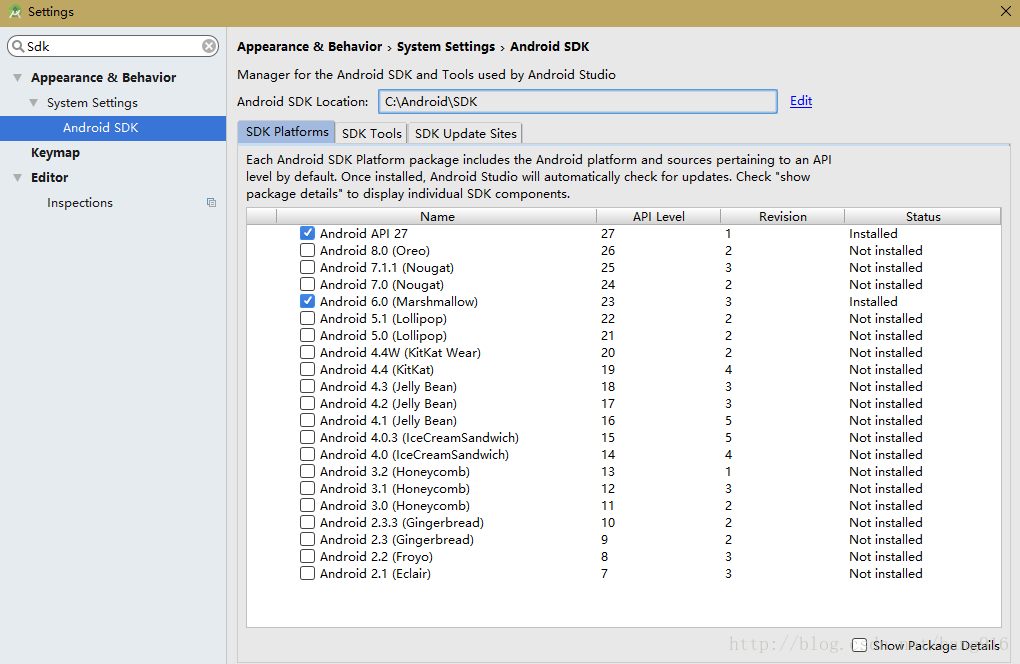Clear the search field with the X icon
This screenshot has width=1020, height=664.
[209, 46]
